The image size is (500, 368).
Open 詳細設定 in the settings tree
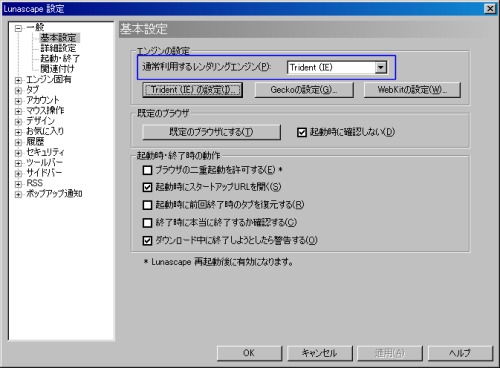click(58, 48)
